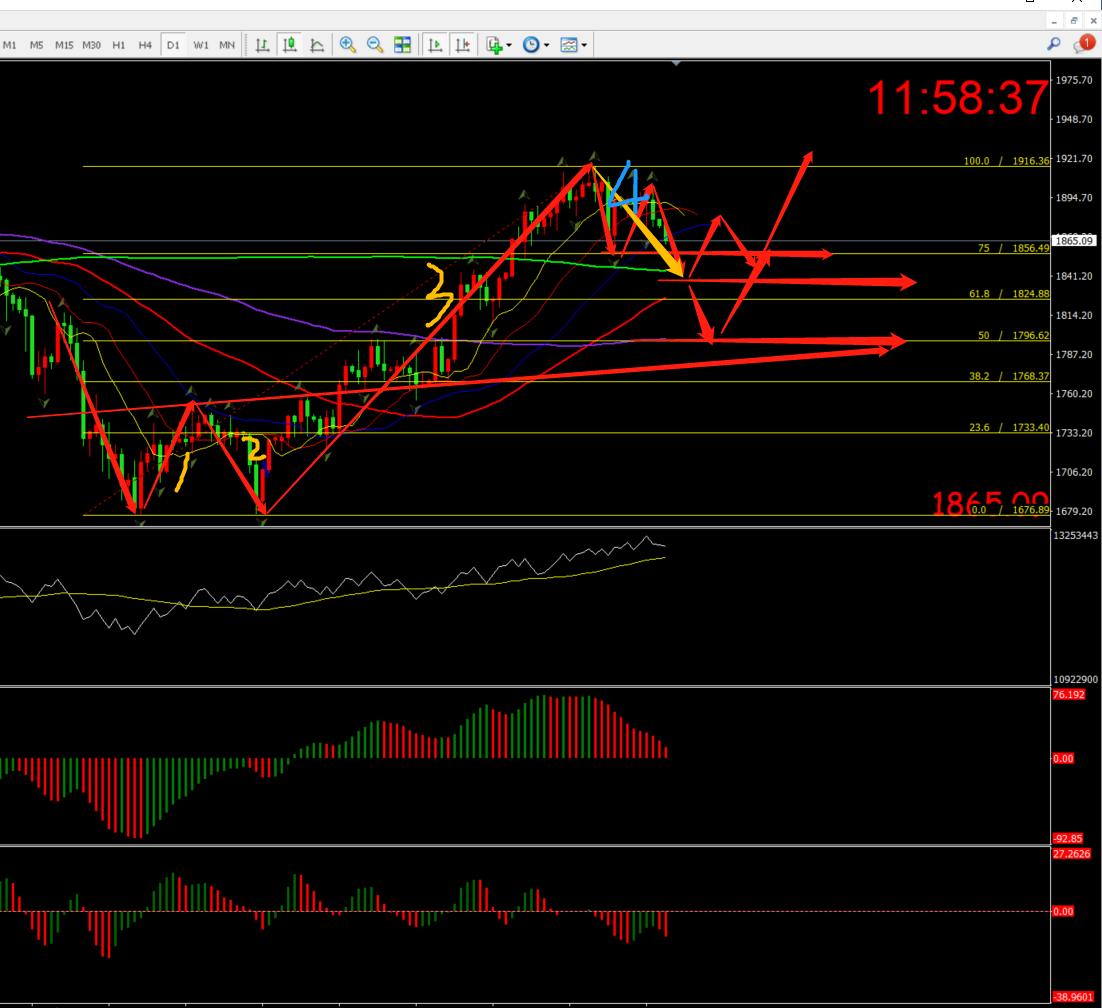Select the W1 weekly timeframe

coord(201,45)
